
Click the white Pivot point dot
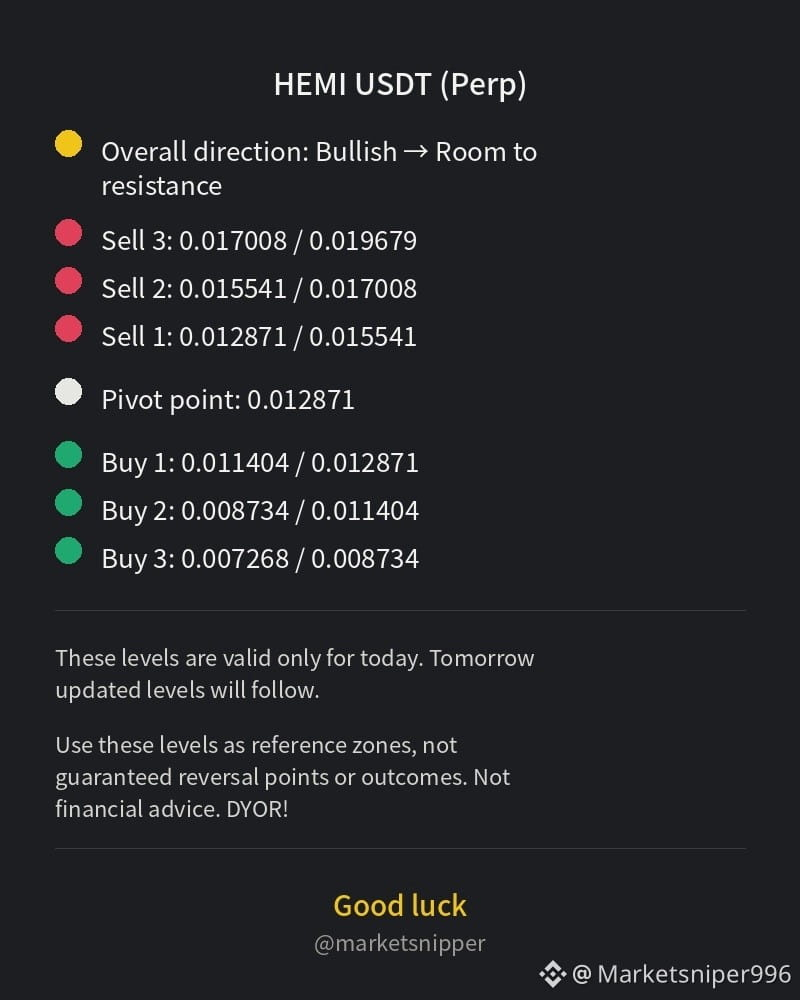tap(68, 392)
